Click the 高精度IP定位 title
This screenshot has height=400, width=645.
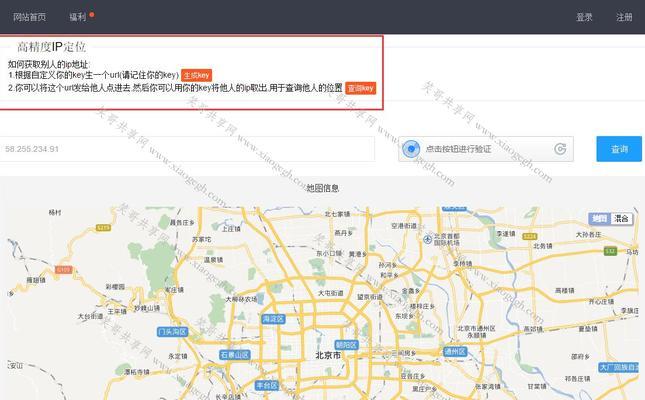click(x=51, y=47)
